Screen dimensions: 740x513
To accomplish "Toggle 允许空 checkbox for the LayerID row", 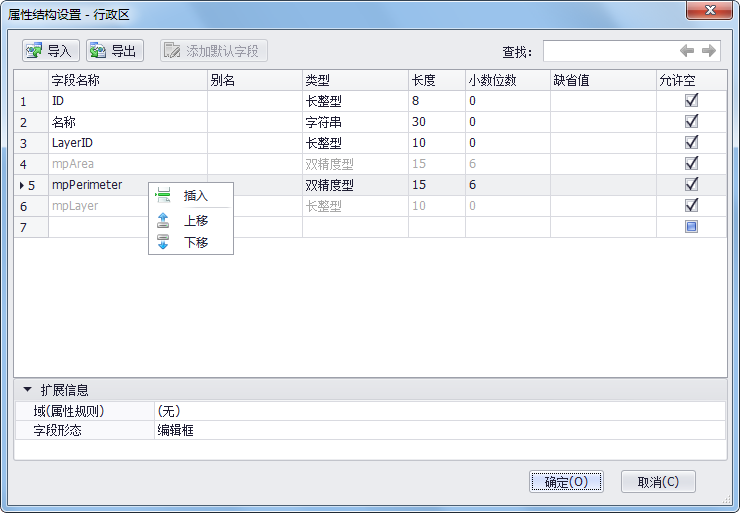I will 691,143.
